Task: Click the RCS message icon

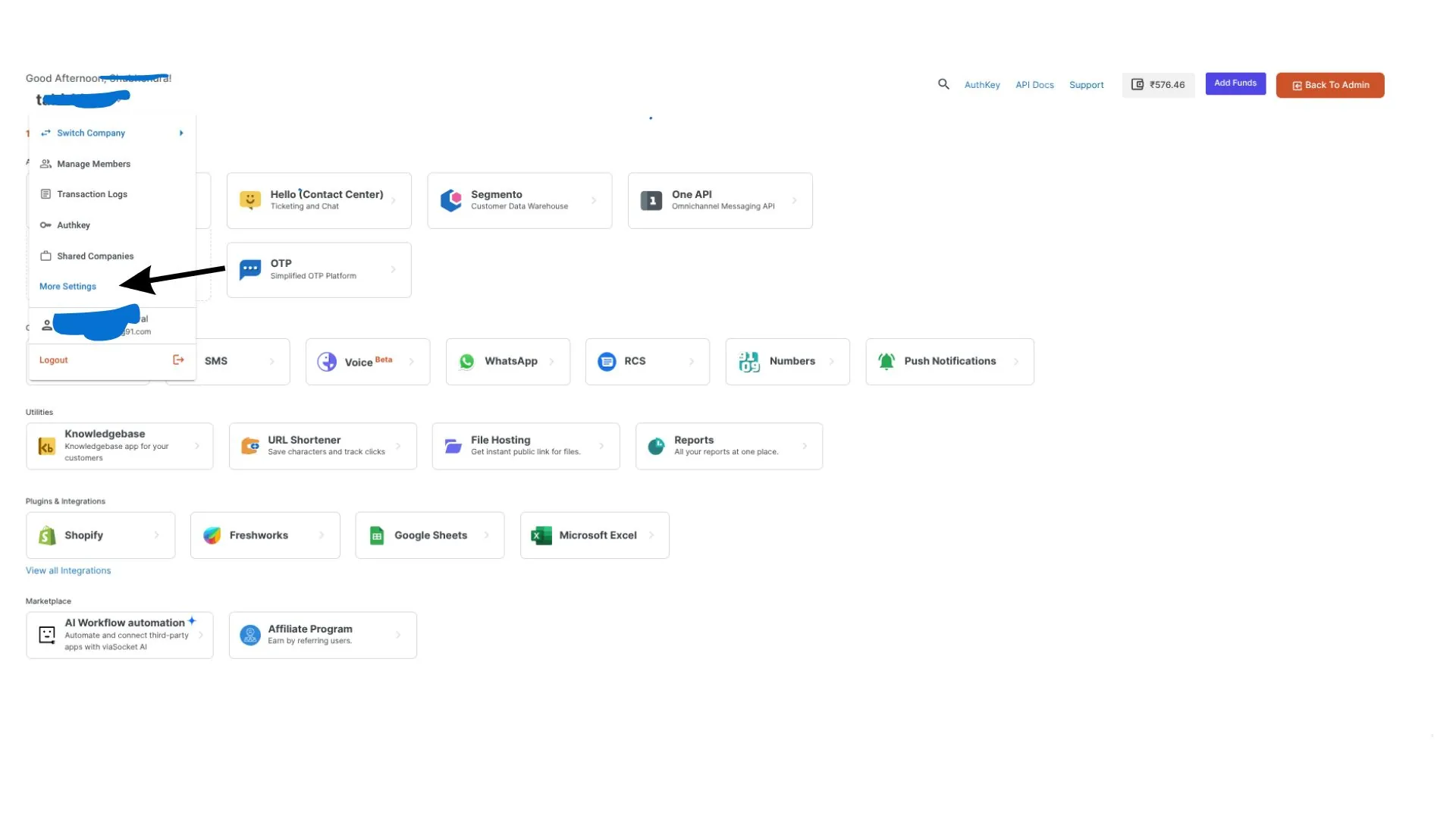Action: [x=607, y=362]
